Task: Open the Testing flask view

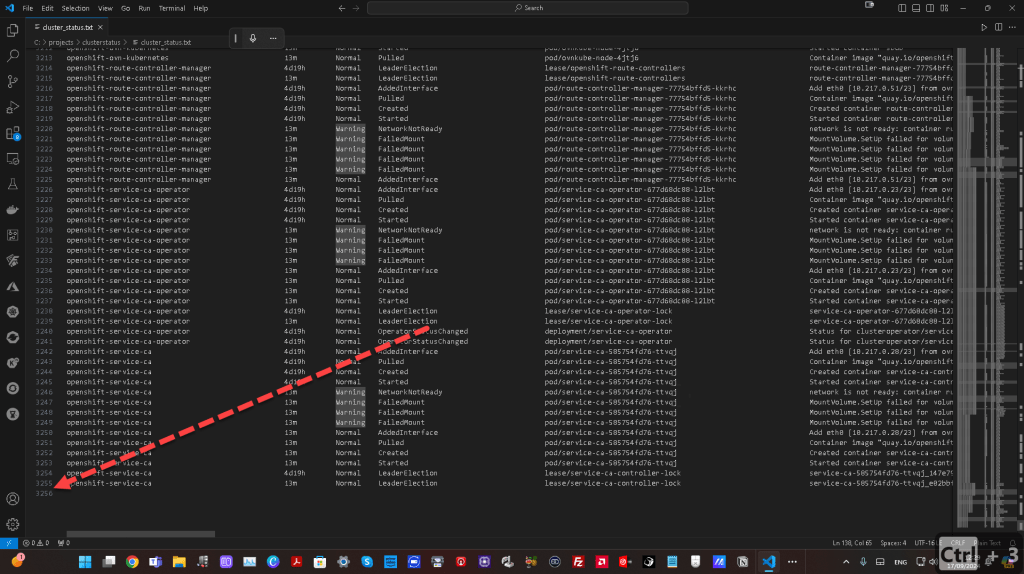Action: (12, 184)
